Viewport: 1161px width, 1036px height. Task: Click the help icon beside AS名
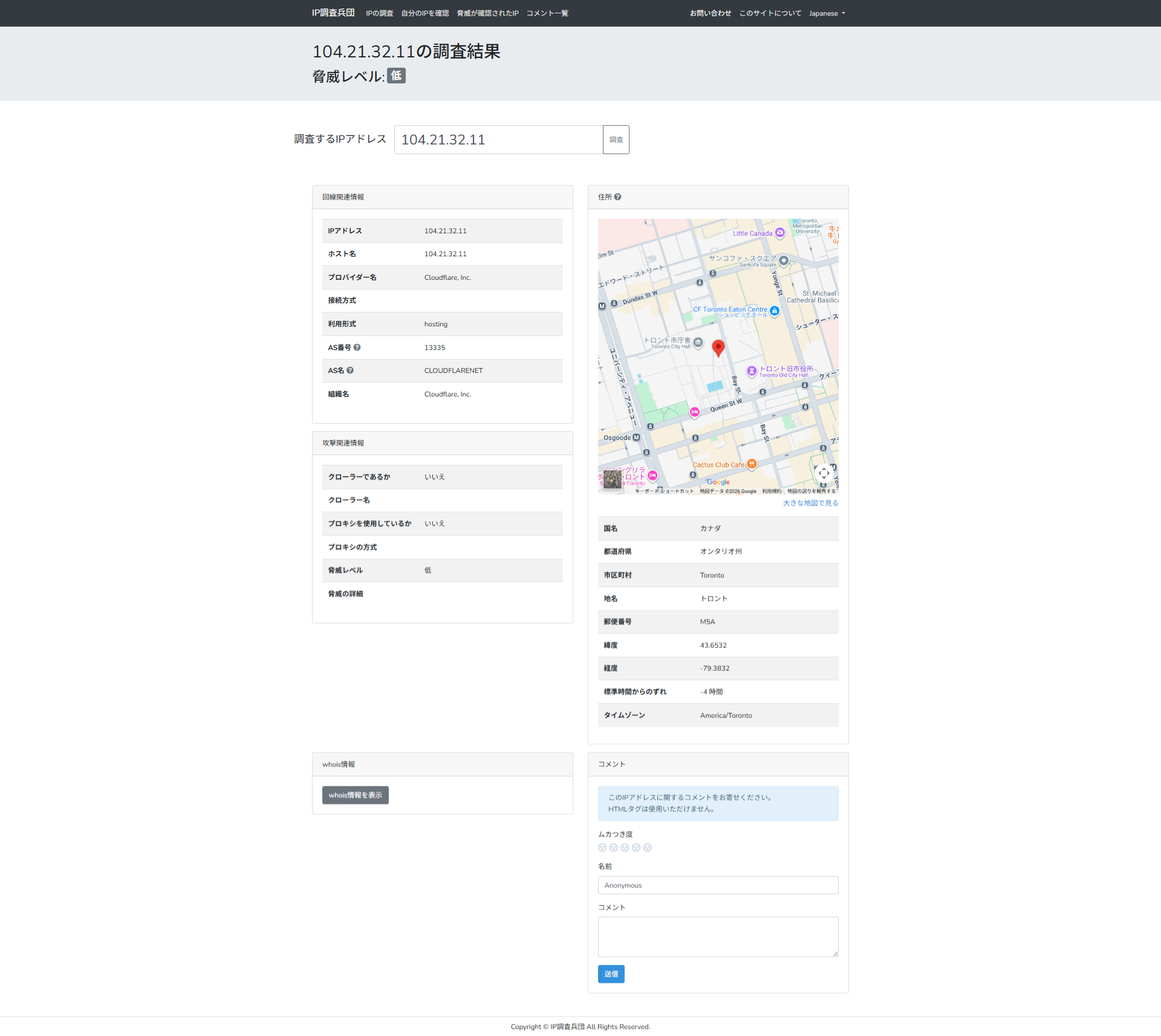click(x=350, y=371)
